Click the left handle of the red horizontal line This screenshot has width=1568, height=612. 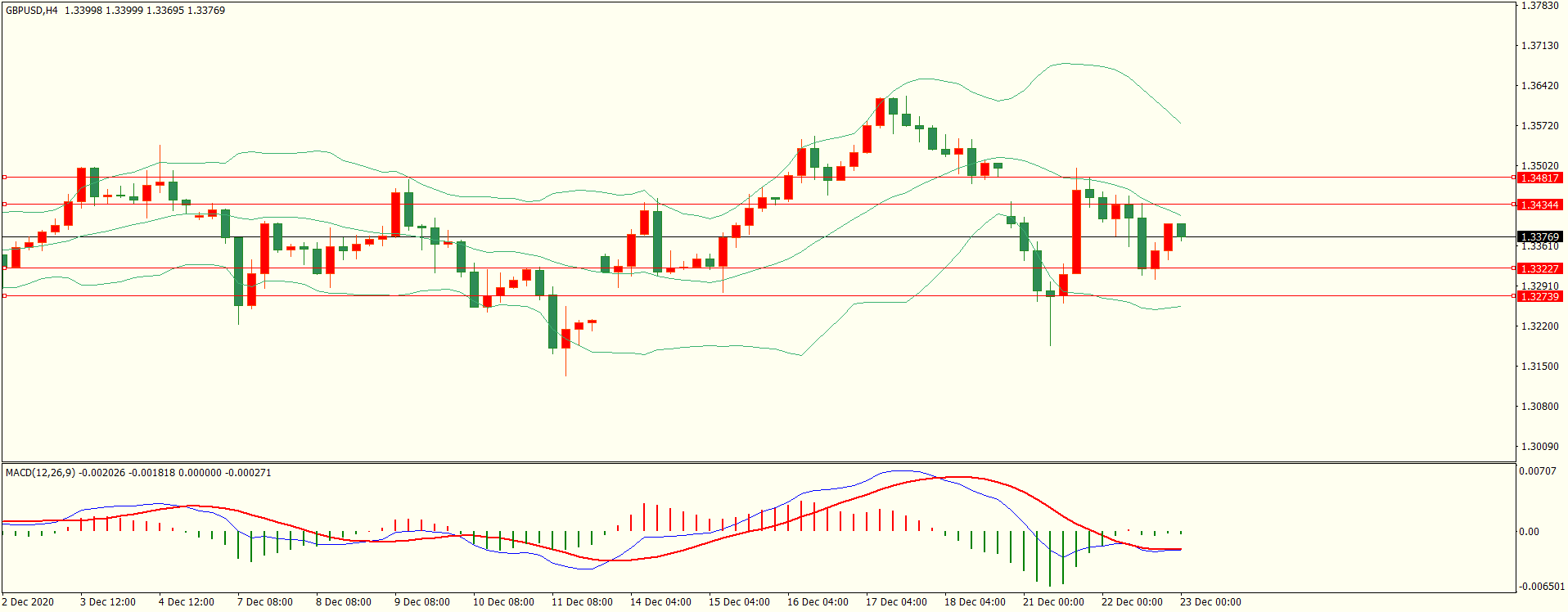pos(4,177)
